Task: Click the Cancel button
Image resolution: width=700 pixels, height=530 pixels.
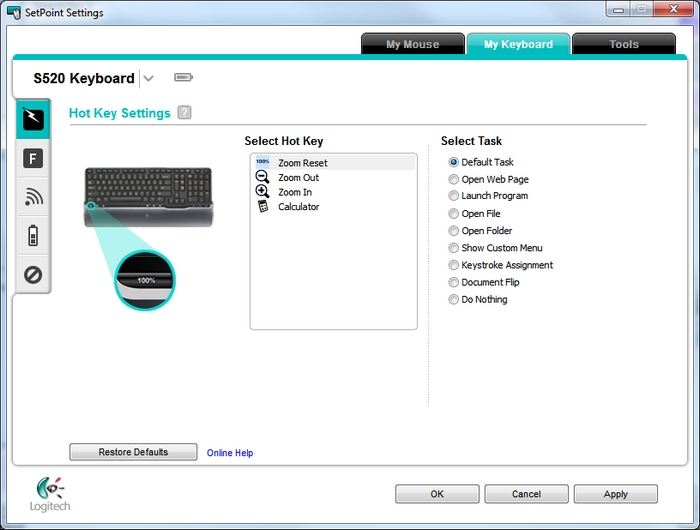Action: pyautogui.click(x=526, y=494)
